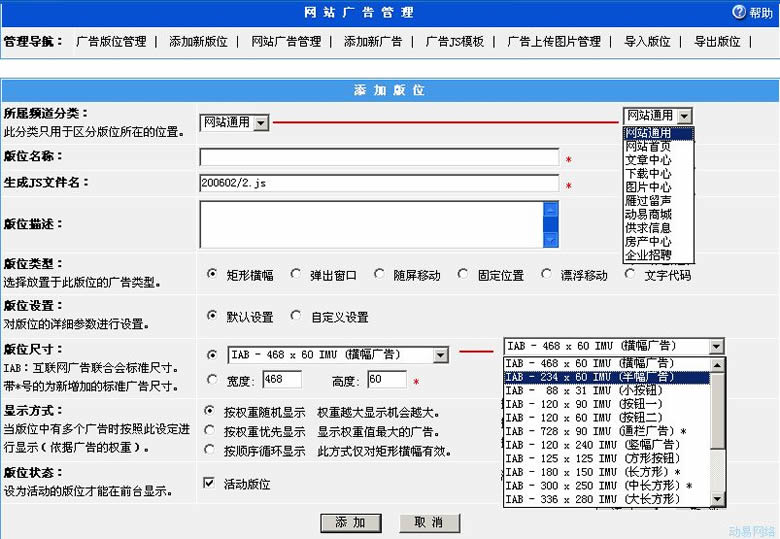The image size is (780, 539).
Task: Open the expanded 网站通用 dropdown arrow on right
Action: (x=684, y=116)
